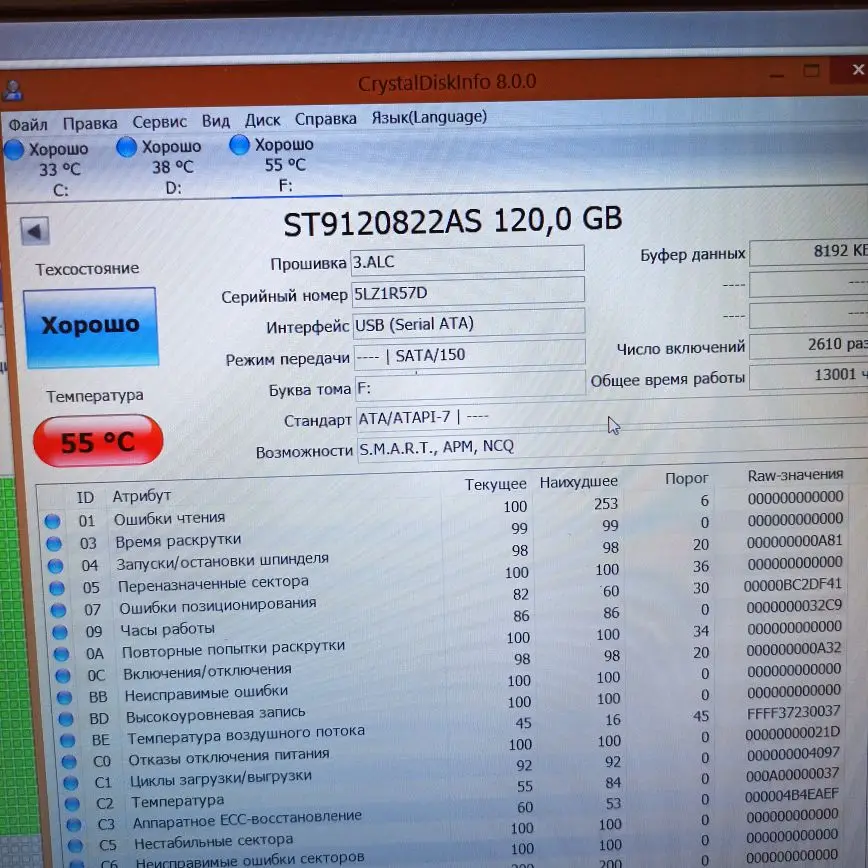Screen dimensions: 868x868
Task: Click the red 55 °C temperature button
Action: [99, 441]
